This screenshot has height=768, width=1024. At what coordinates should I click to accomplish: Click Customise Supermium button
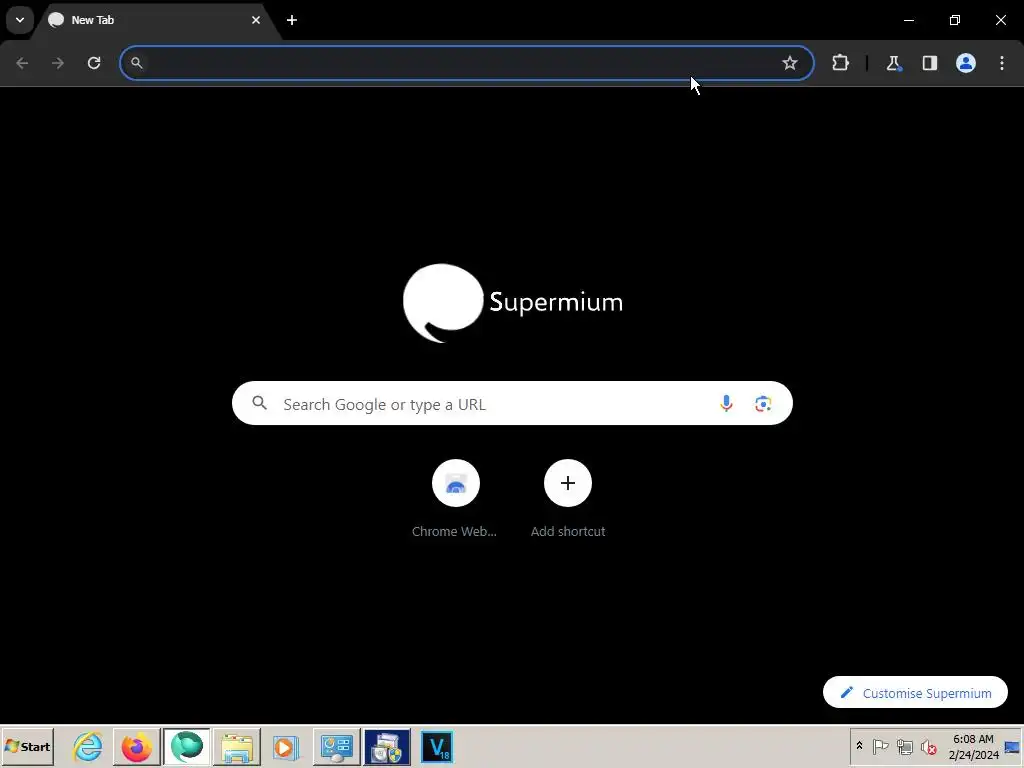coord(915,692)
